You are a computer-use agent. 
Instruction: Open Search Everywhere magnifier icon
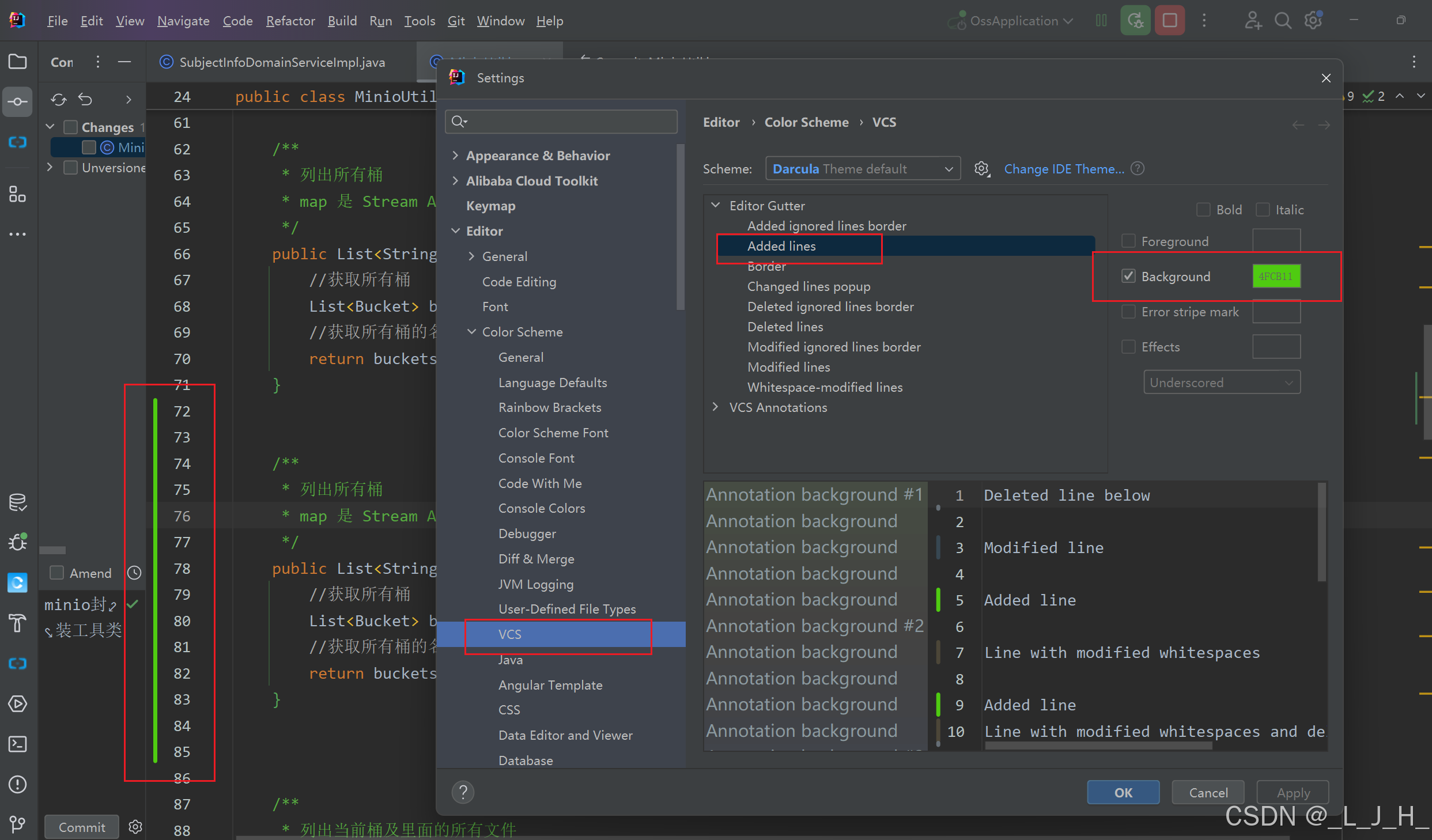coord(1282,21)
